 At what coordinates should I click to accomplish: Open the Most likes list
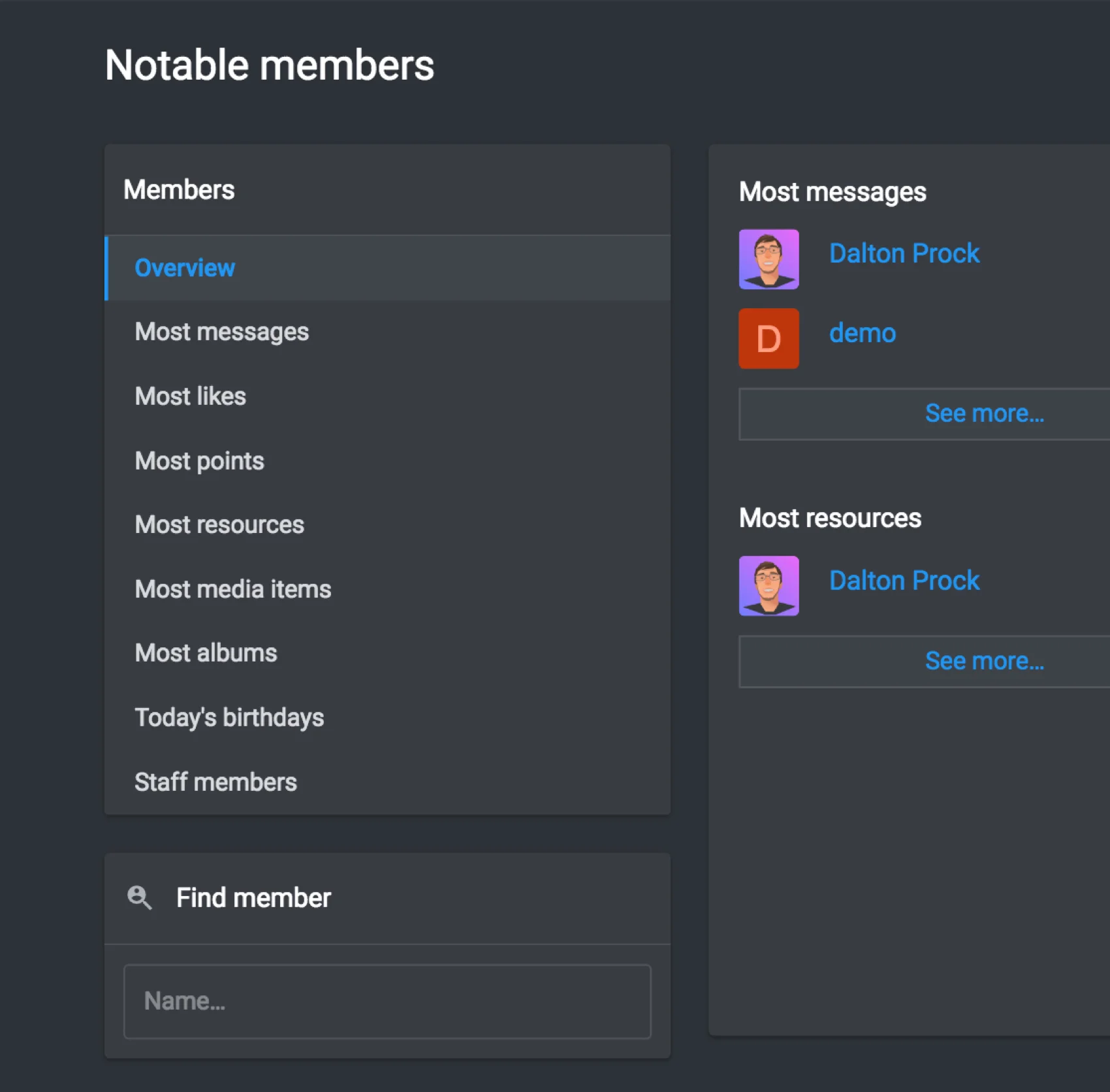point(190,396)
